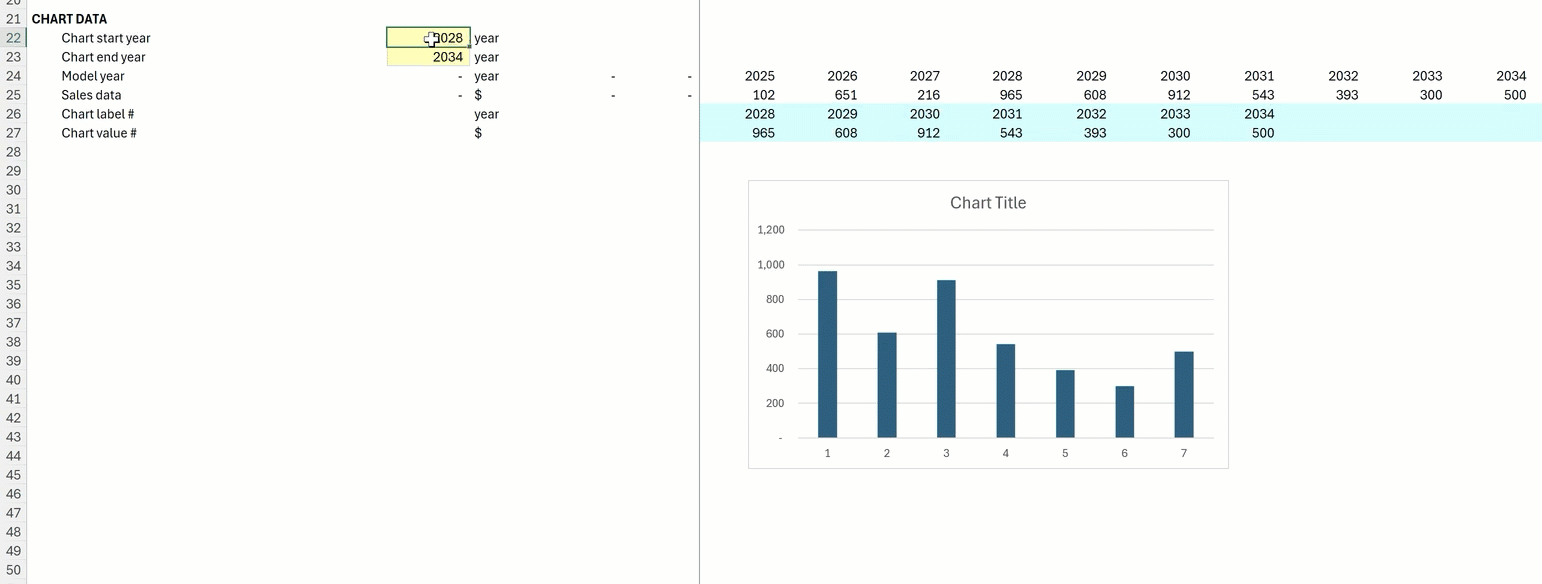Select Chart value cell 300 in row 27
The image size is (1542, 584).
1178,133
